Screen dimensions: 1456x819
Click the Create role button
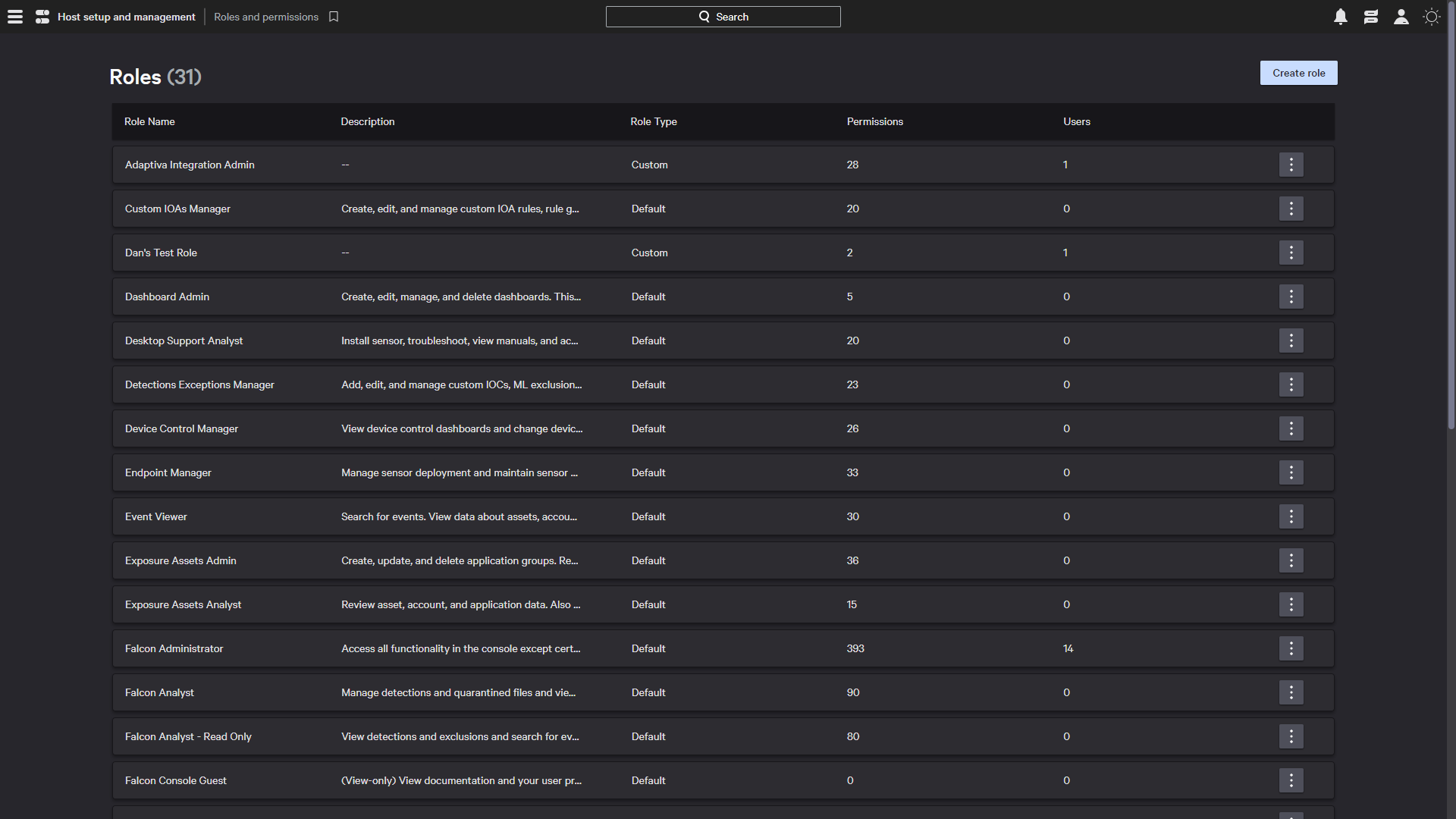point(1298,73)
